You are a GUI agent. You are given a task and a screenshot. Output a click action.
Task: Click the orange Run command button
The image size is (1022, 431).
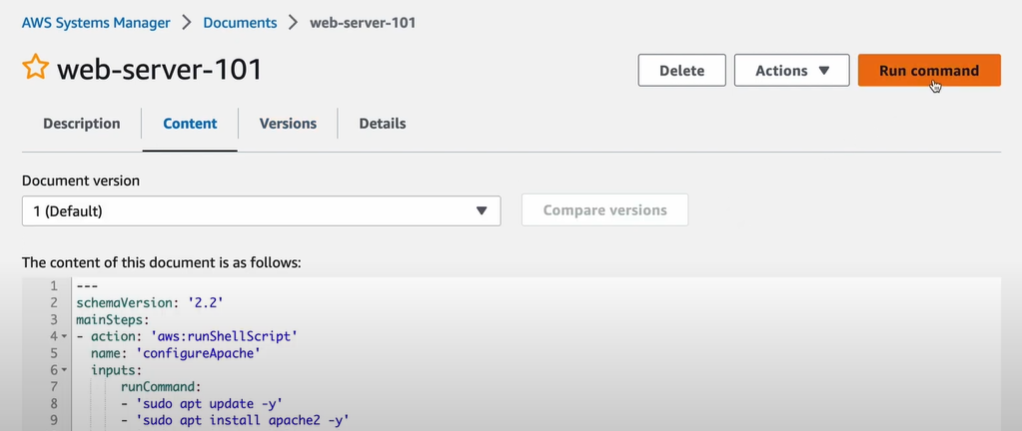[929, 70]
